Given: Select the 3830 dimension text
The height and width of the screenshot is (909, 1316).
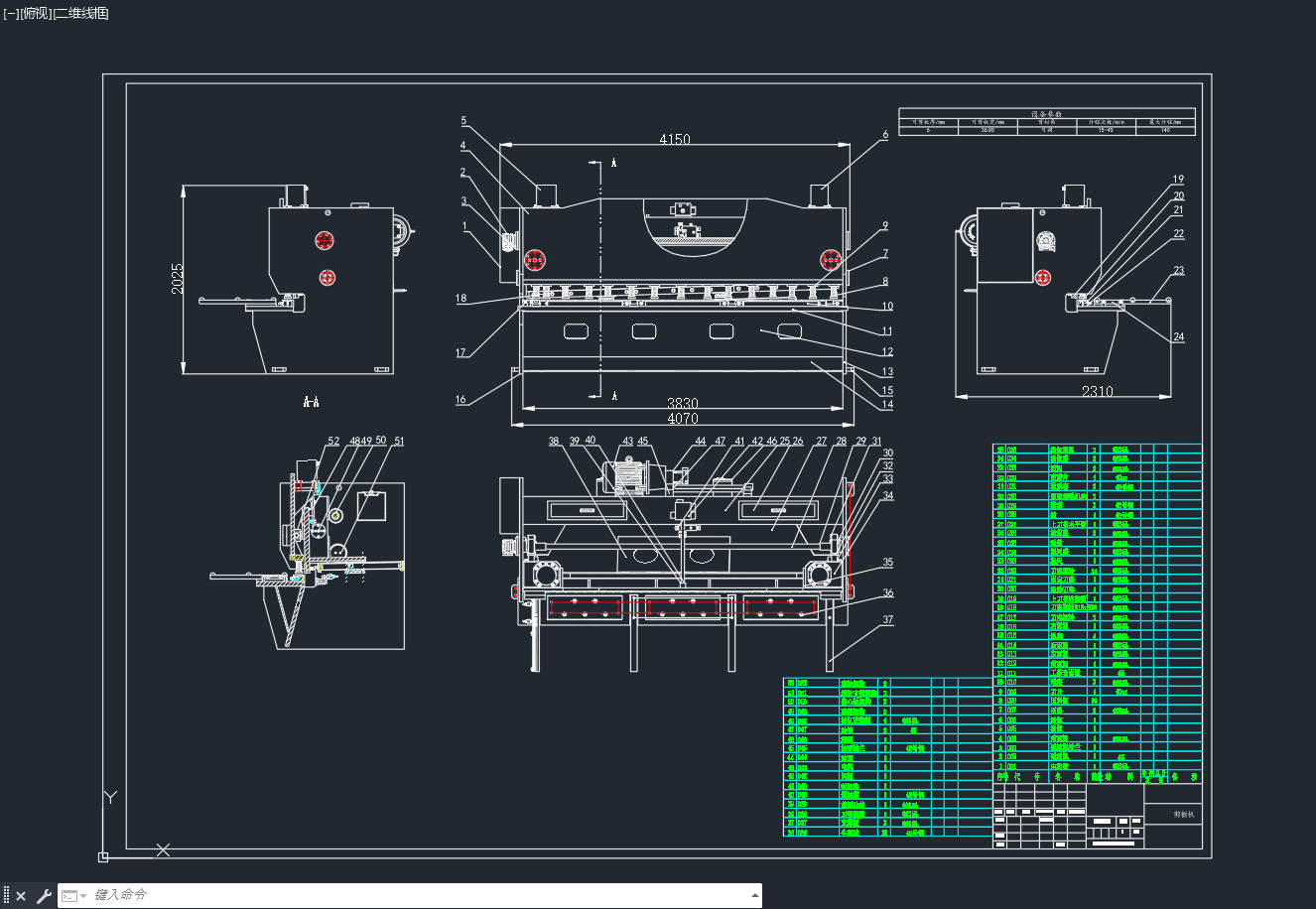Looking at the screenshot, I should [x=682, y=404].
